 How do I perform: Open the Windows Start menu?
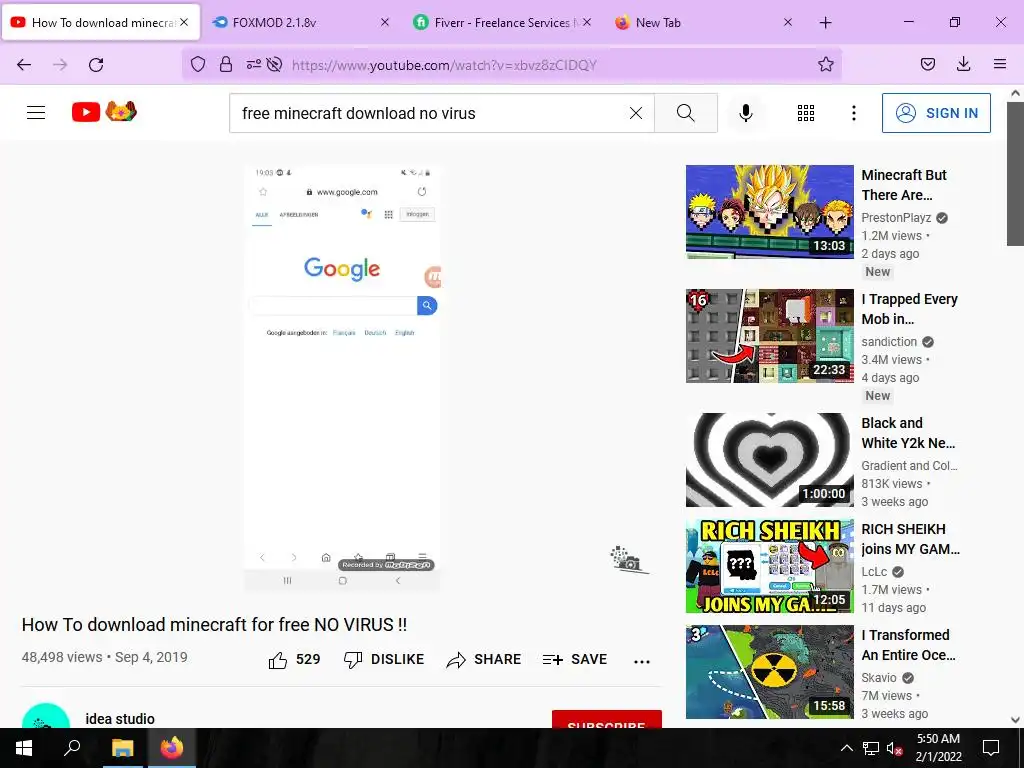click(24, 748)
